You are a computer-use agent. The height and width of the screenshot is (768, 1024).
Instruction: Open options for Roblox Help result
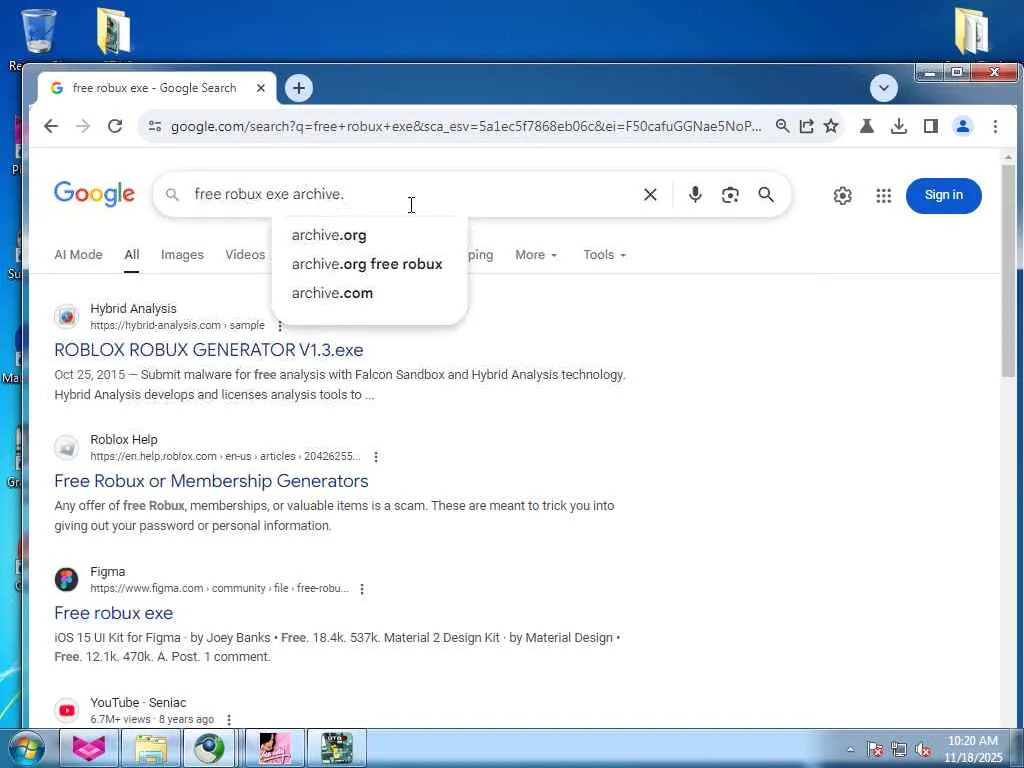[376, 456]
